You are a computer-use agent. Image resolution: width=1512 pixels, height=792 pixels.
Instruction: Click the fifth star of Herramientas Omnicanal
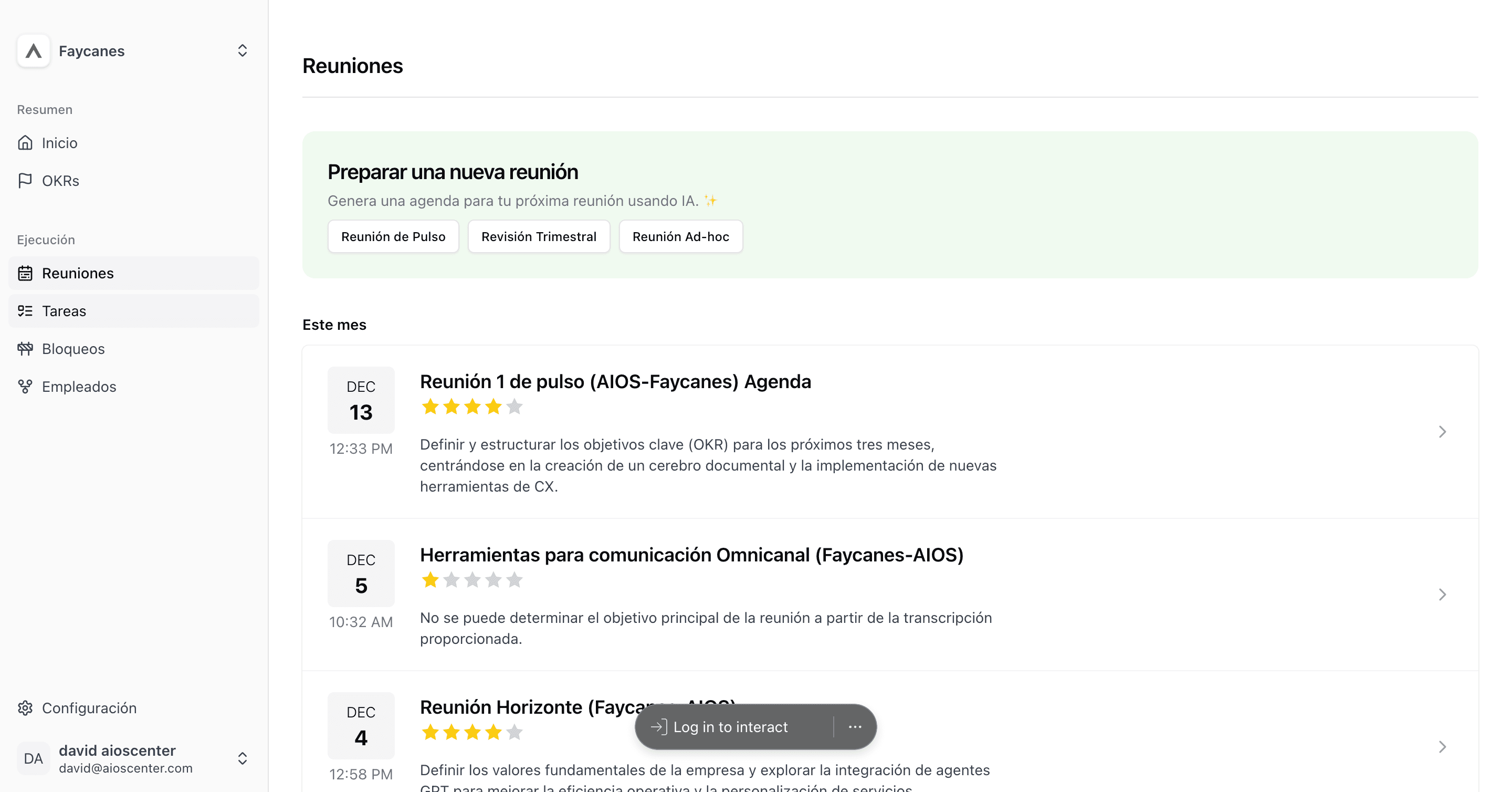pos(514,580)
